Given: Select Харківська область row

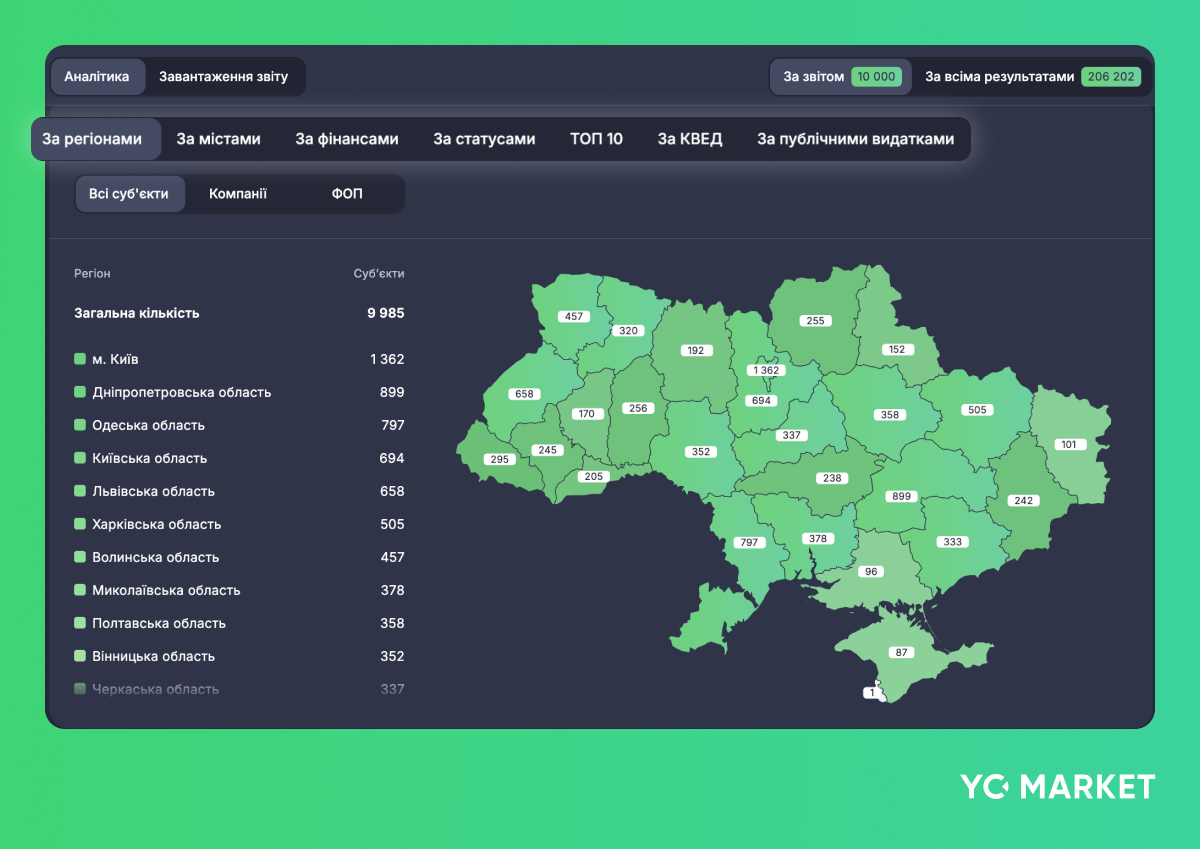Looking at the screenshot, I should pyautogui.click(x=239, y=524).
